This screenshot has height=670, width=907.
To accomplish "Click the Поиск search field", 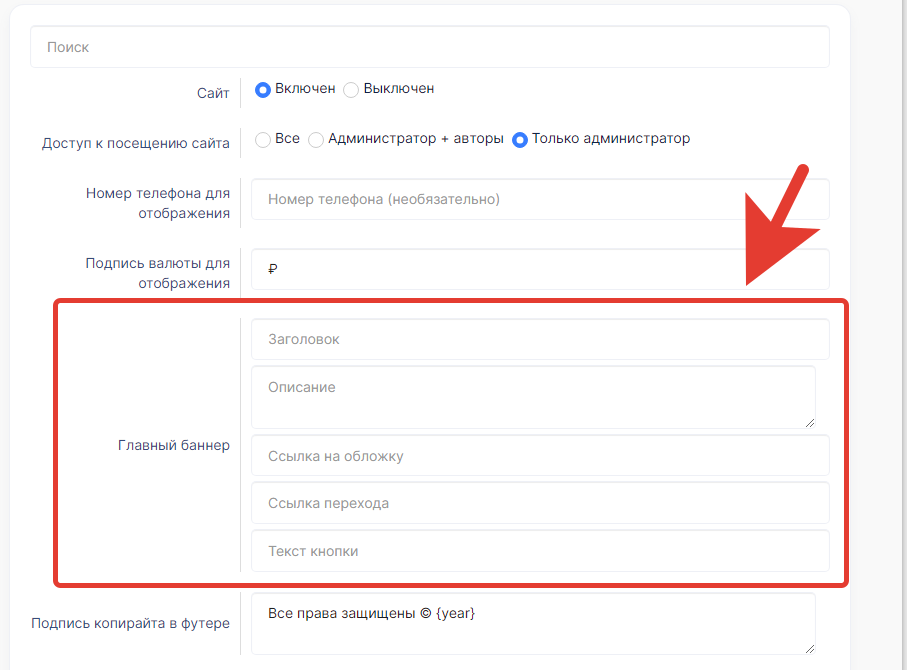I will [430, 47].
